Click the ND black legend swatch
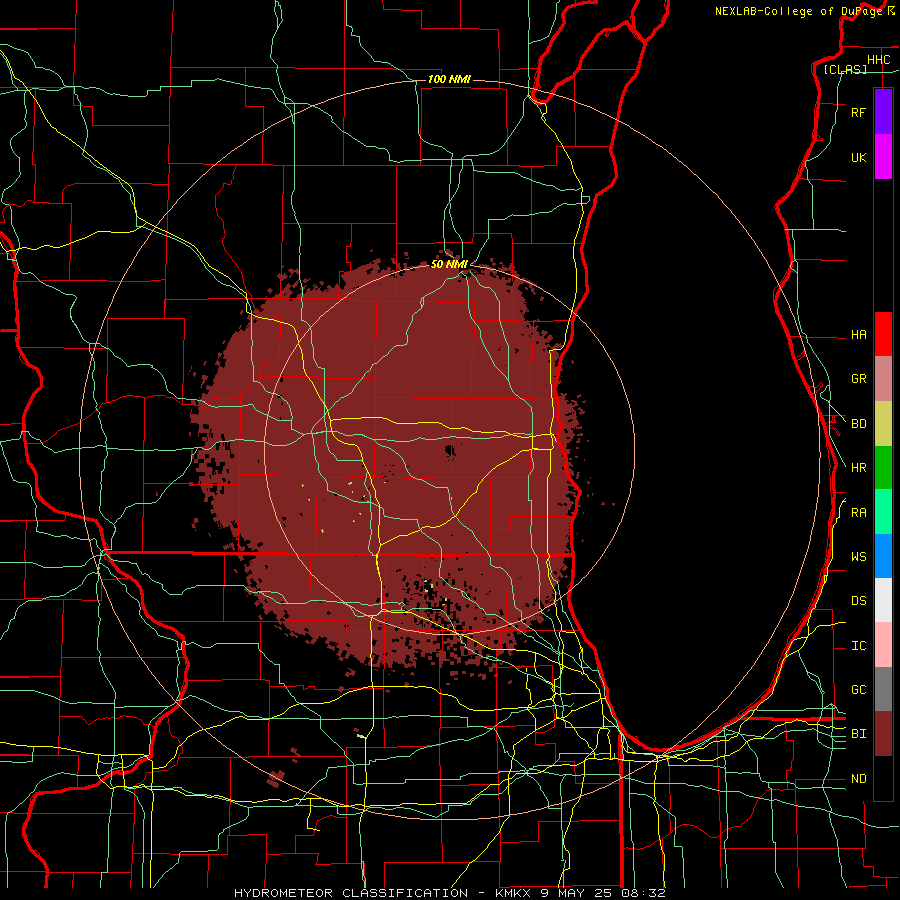The height and width of the screenshot is (900, 900). coord(883,778)
